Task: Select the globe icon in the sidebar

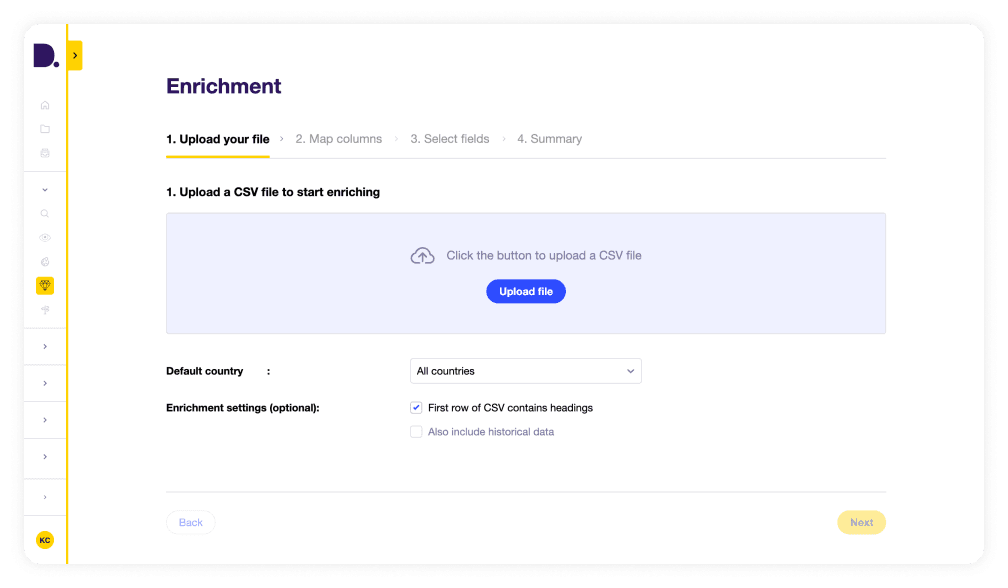Action: [45, 261]
